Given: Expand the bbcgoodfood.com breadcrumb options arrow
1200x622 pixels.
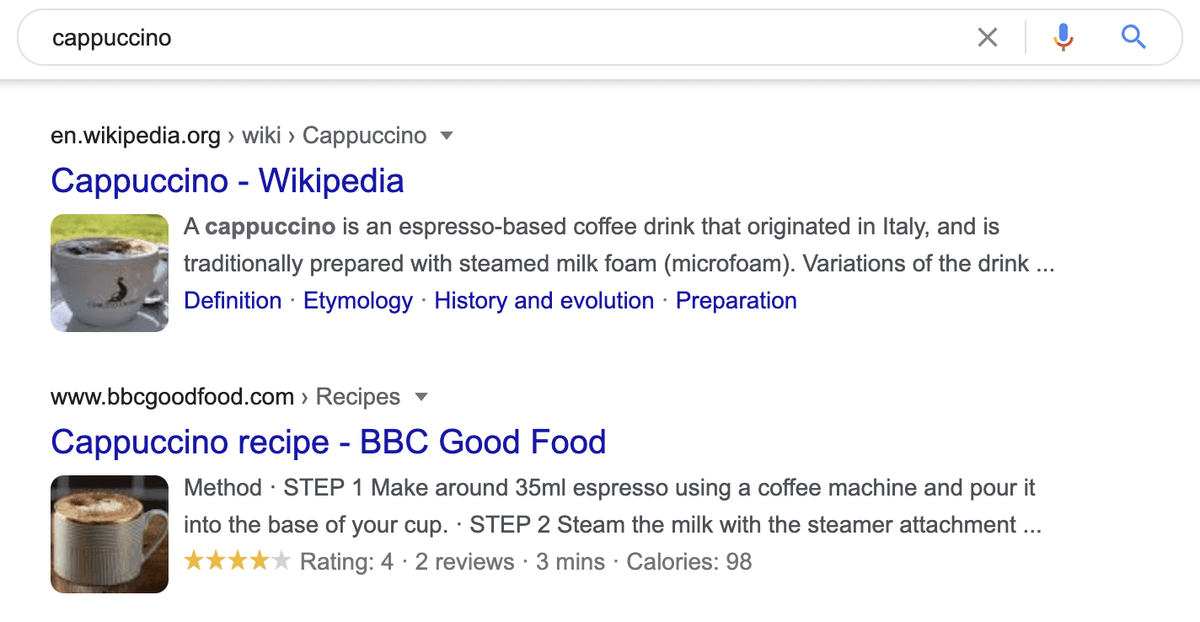Looking at the screenshot, I should 421,397.
